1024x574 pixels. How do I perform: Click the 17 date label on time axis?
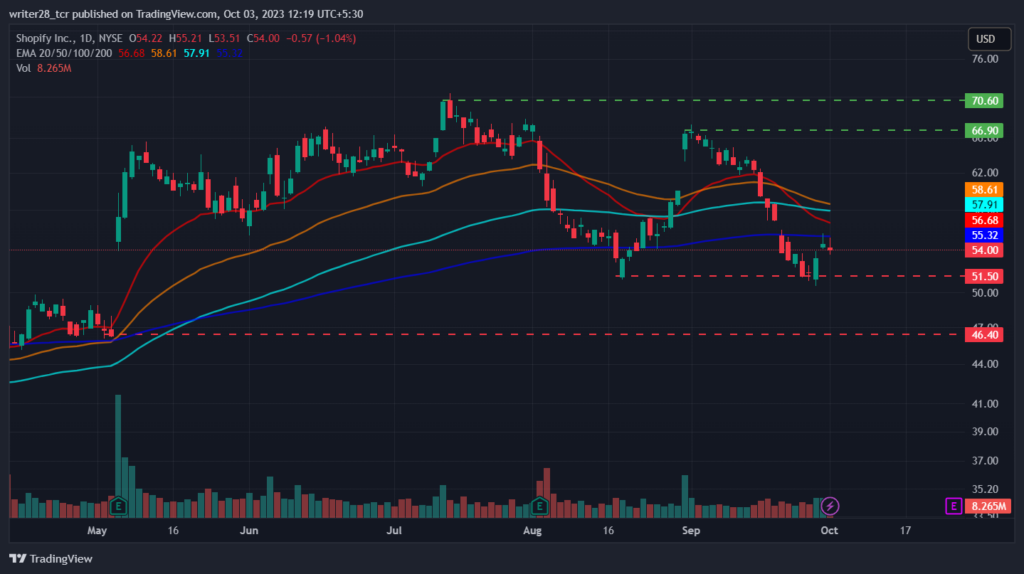point(905,530)
